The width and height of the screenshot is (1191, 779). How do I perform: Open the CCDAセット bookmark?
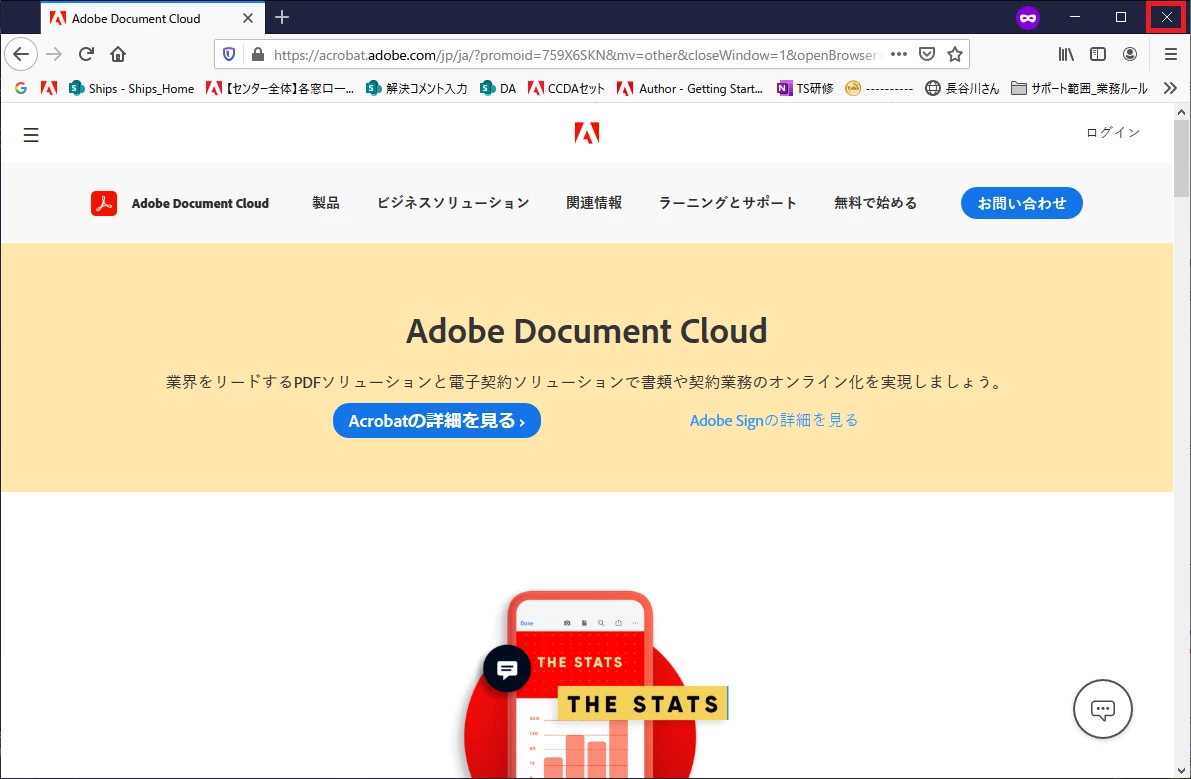(x=567, y=88)
